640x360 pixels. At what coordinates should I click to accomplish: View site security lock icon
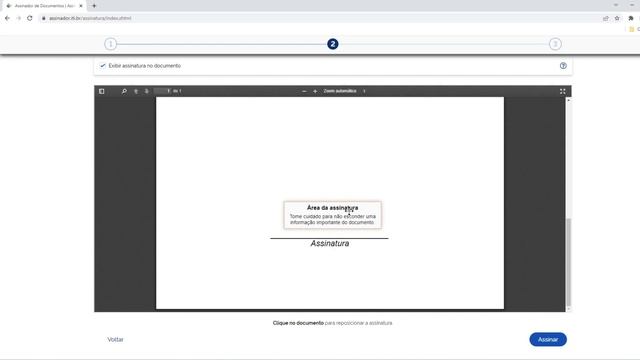tap(44, 18)
